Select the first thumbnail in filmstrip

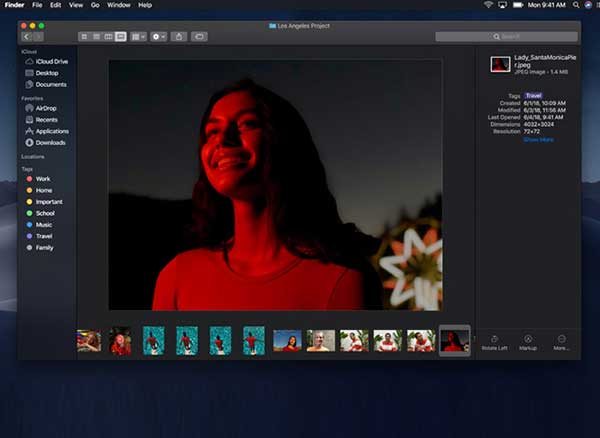point(89,340)
